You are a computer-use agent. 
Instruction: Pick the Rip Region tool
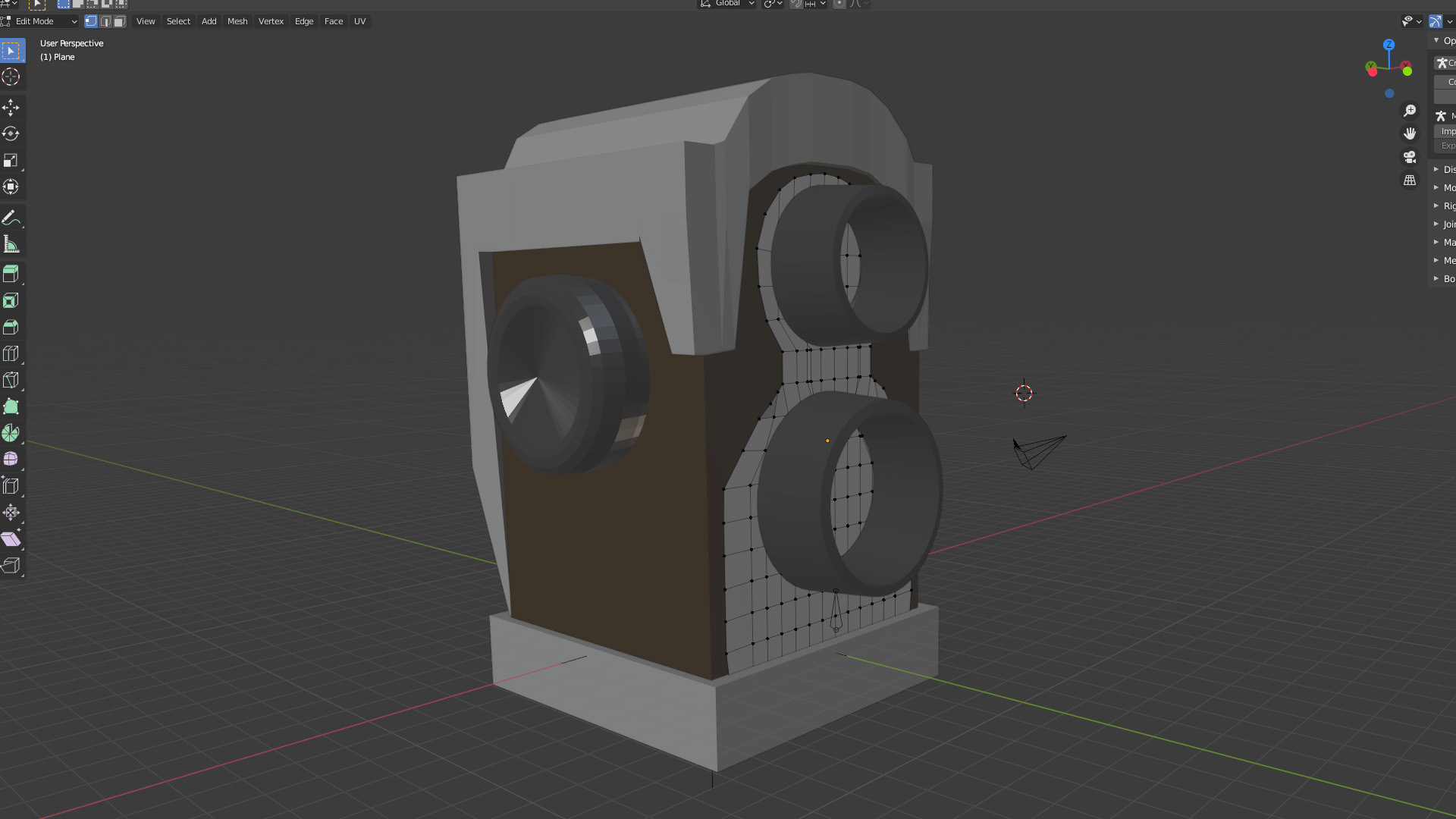(11, 566)
